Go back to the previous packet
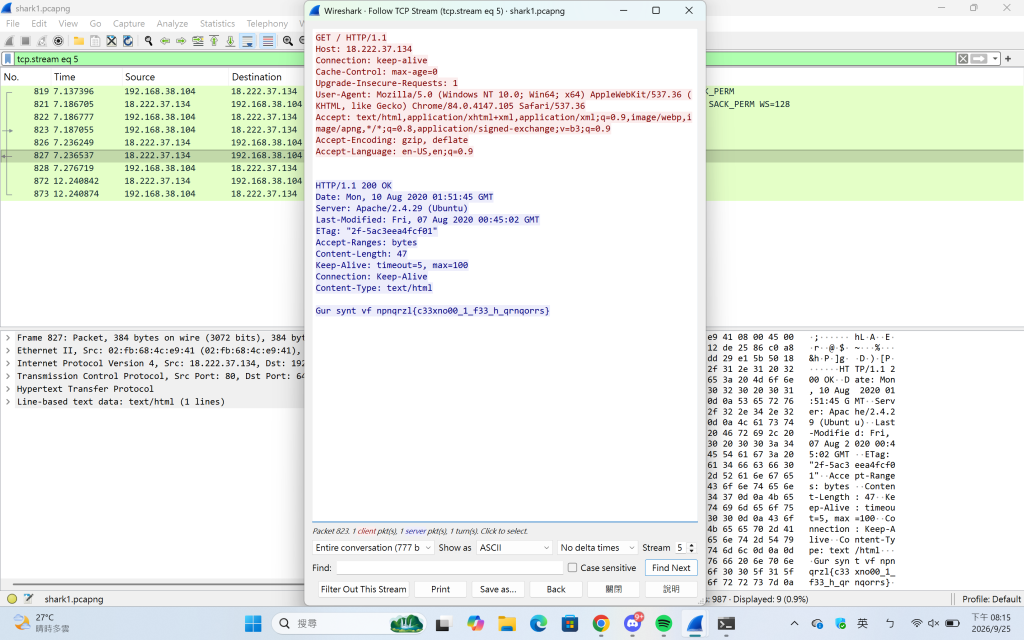The width and height of the screenshot is (1024, 640). click(x=165, y=40)
